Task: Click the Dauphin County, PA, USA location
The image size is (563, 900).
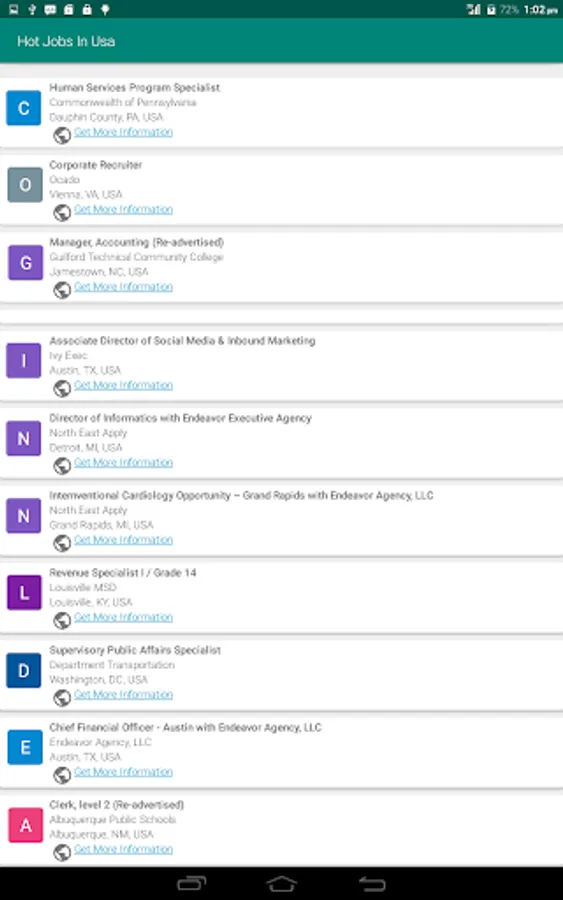Action: click(x=106, y=117)
